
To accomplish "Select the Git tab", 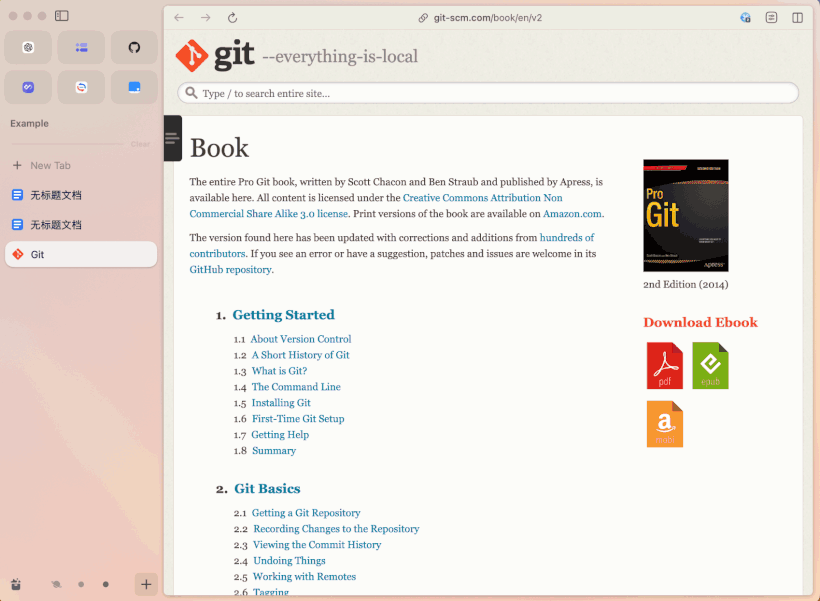I will (81, 254).
